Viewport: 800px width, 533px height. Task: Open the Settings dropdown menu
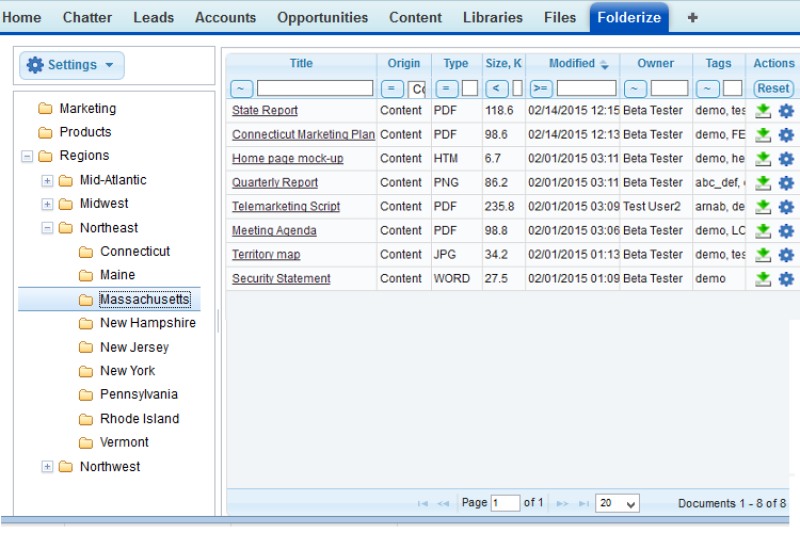(71, 65)
